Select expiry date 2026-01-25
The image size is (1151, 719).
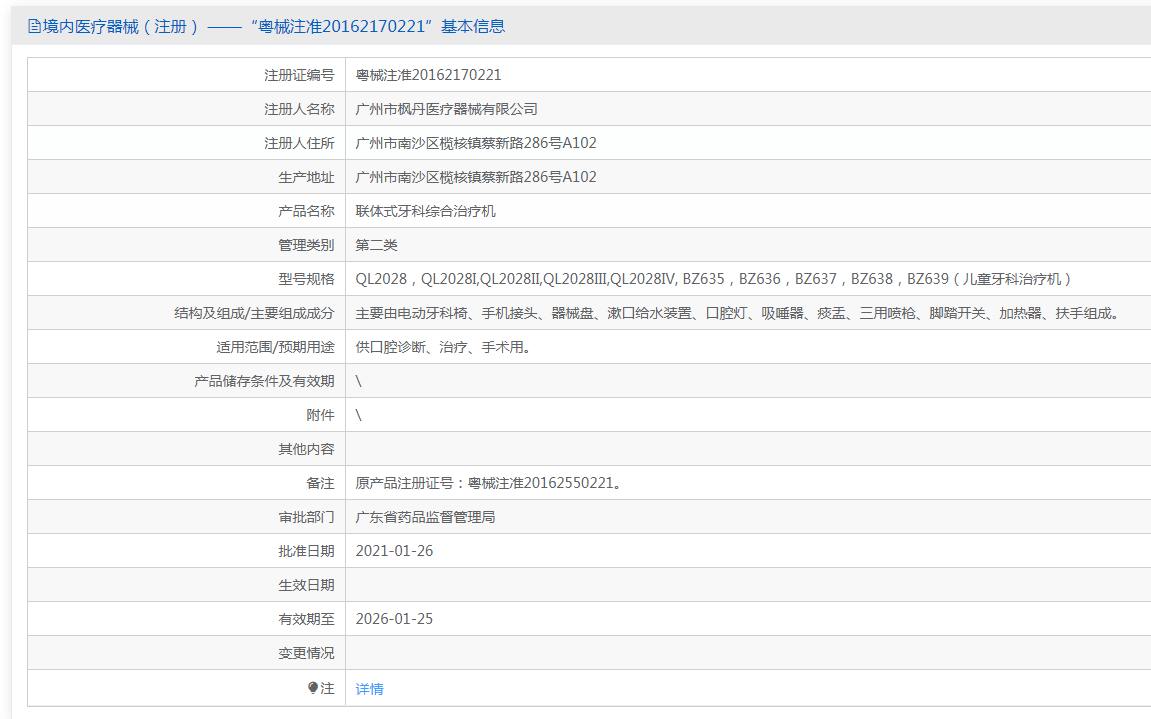pos(394,619)
